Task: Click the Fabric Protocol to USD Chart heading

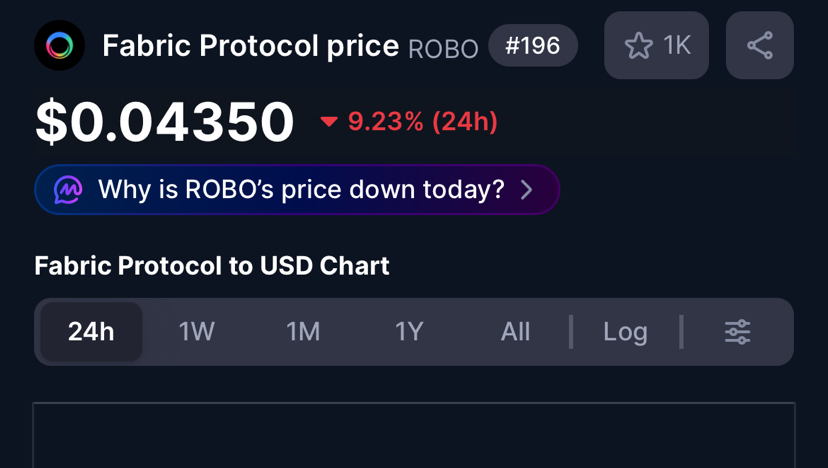Action: 212,266
